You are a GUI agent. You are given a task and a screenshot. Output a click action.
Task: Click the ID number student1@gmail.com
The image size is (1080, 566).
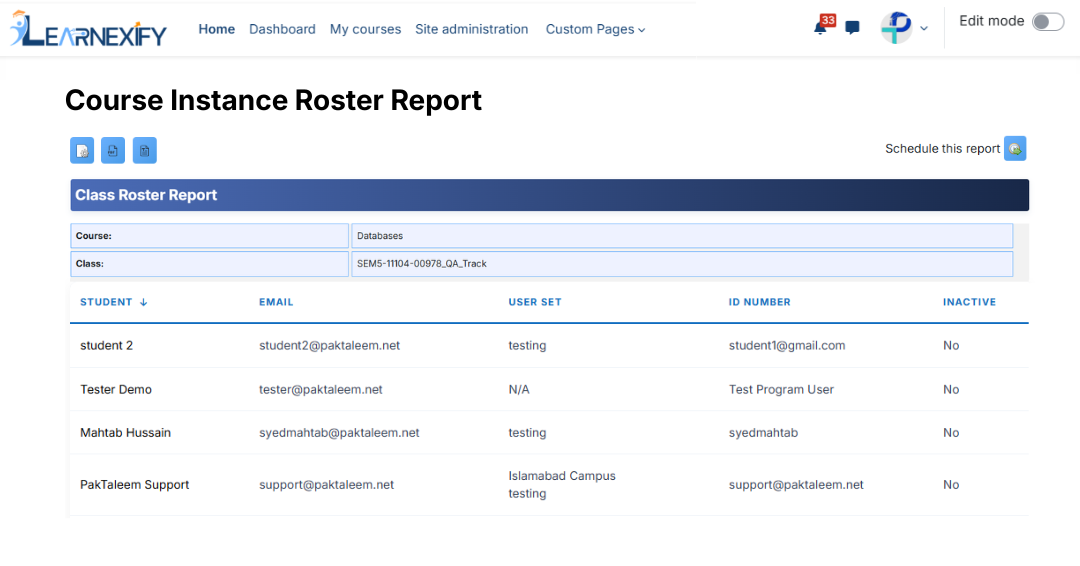[x=787, y=346]
